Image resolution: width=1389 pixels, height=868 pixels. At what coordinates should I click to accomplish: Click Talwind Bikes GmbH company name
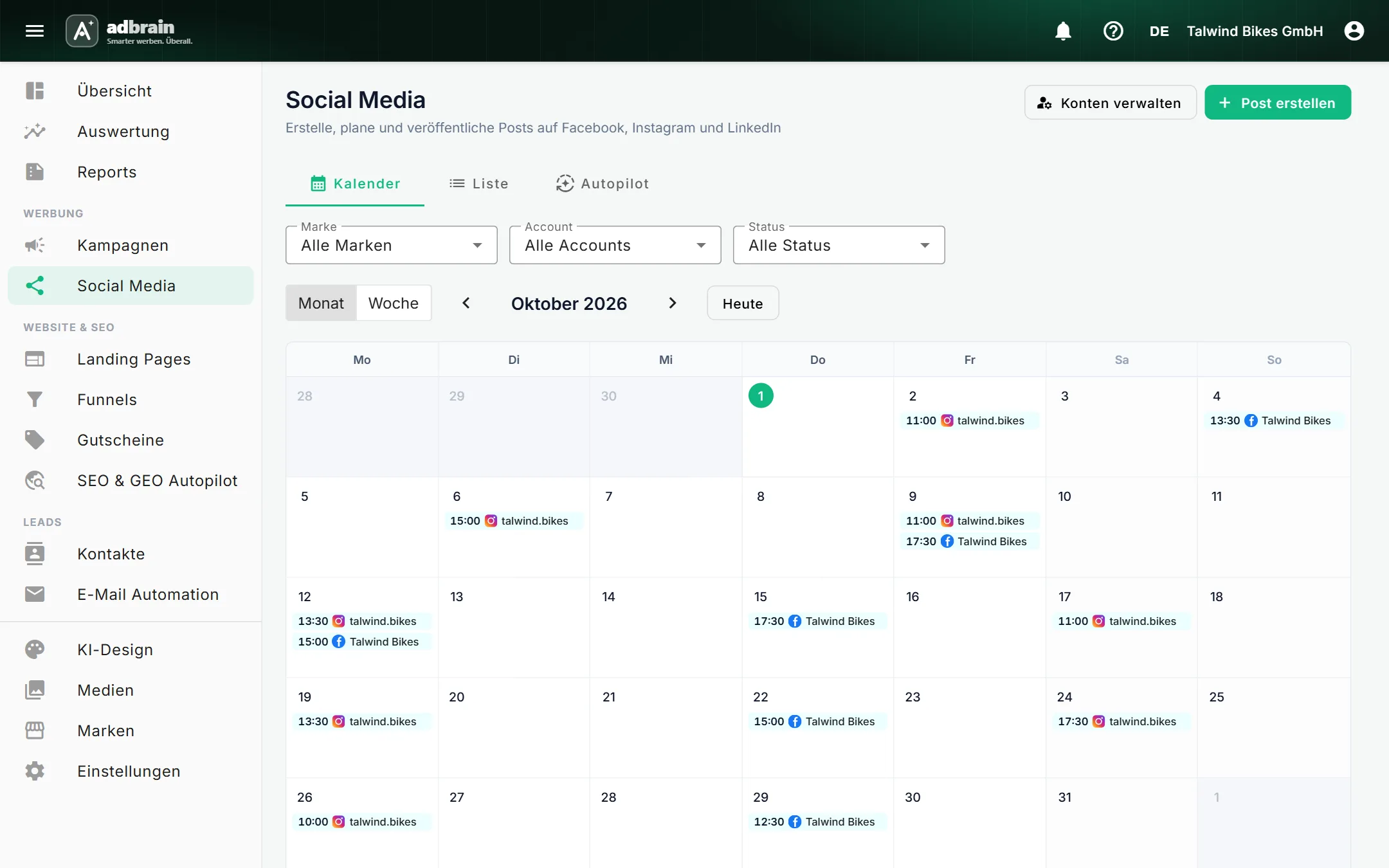click(x=1255, y=31)
